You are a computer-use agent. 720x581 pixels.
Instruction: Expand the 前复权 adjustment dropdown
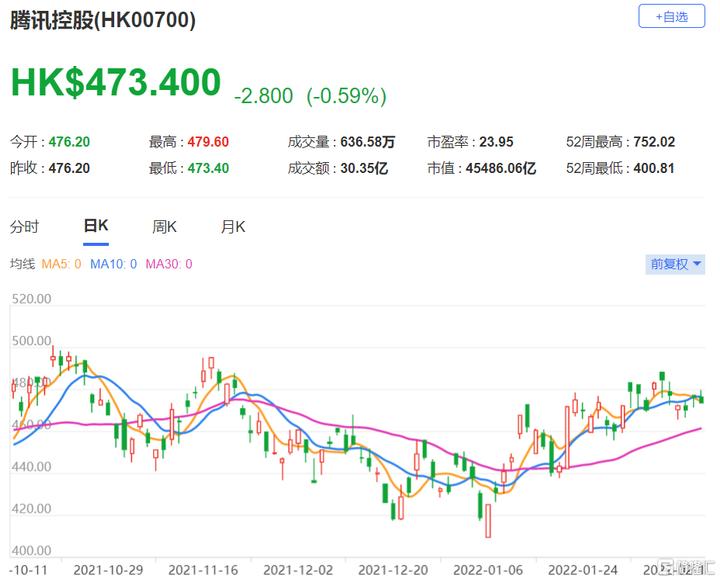675,264
